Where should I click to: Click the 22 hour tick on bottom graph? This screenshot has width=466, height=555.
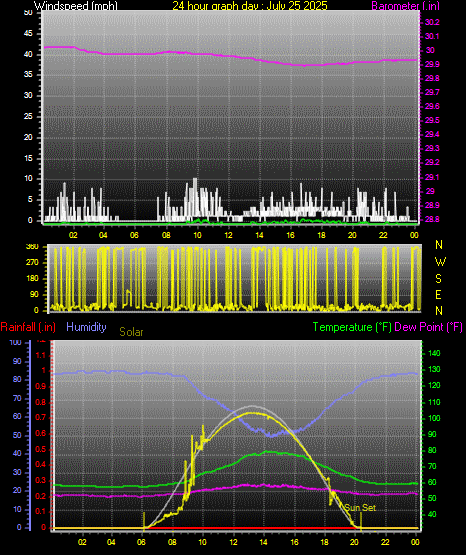(385, 542)
